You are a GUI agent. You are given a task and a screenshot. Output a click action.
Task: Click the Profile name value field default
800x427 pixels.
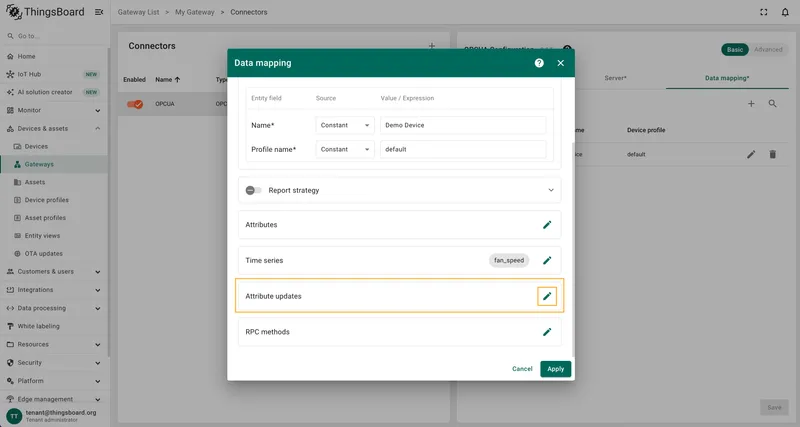tap(463, 149)
